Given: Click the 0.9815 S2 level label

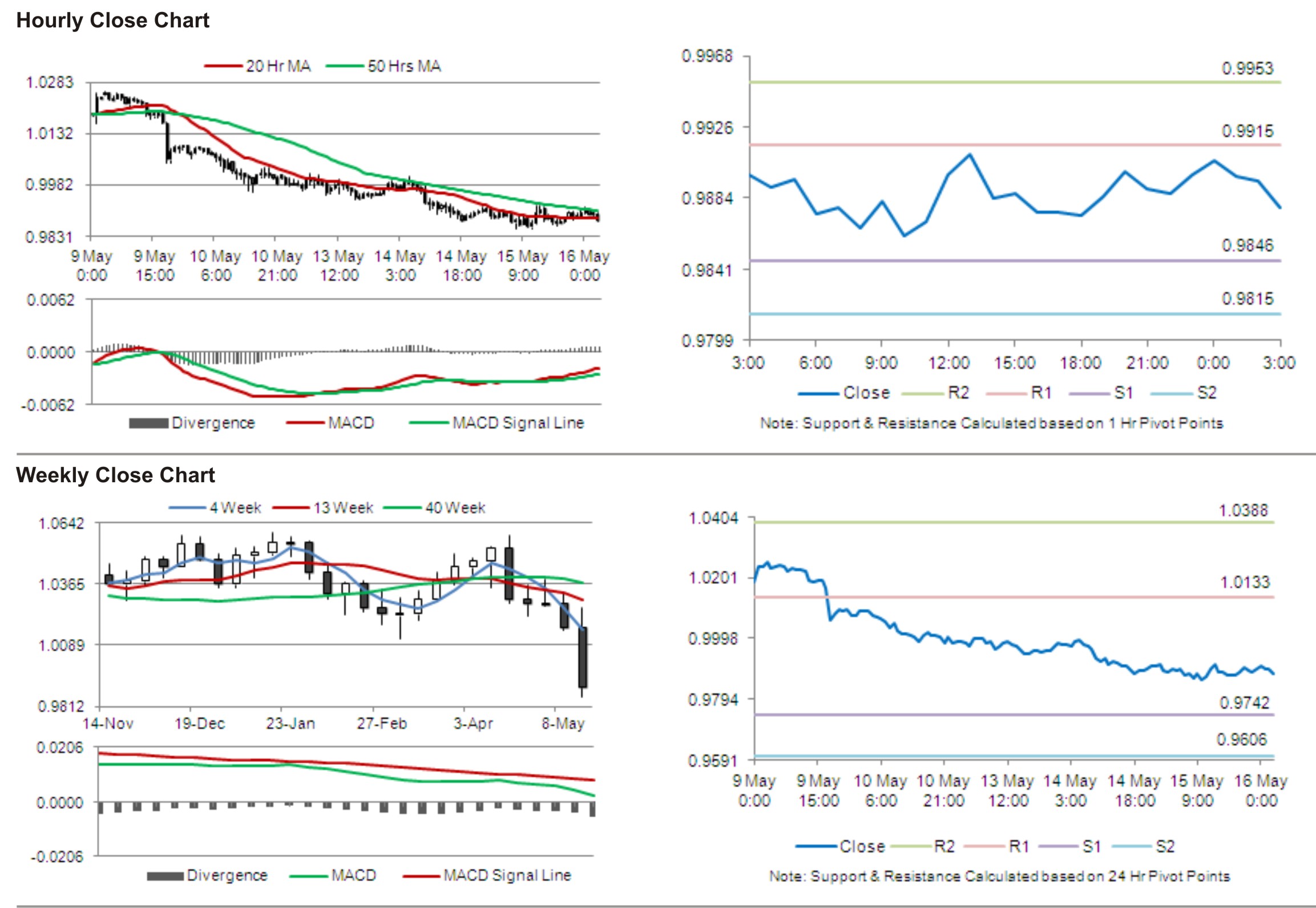Looking at the screenshot, I should click(1248, 298).
